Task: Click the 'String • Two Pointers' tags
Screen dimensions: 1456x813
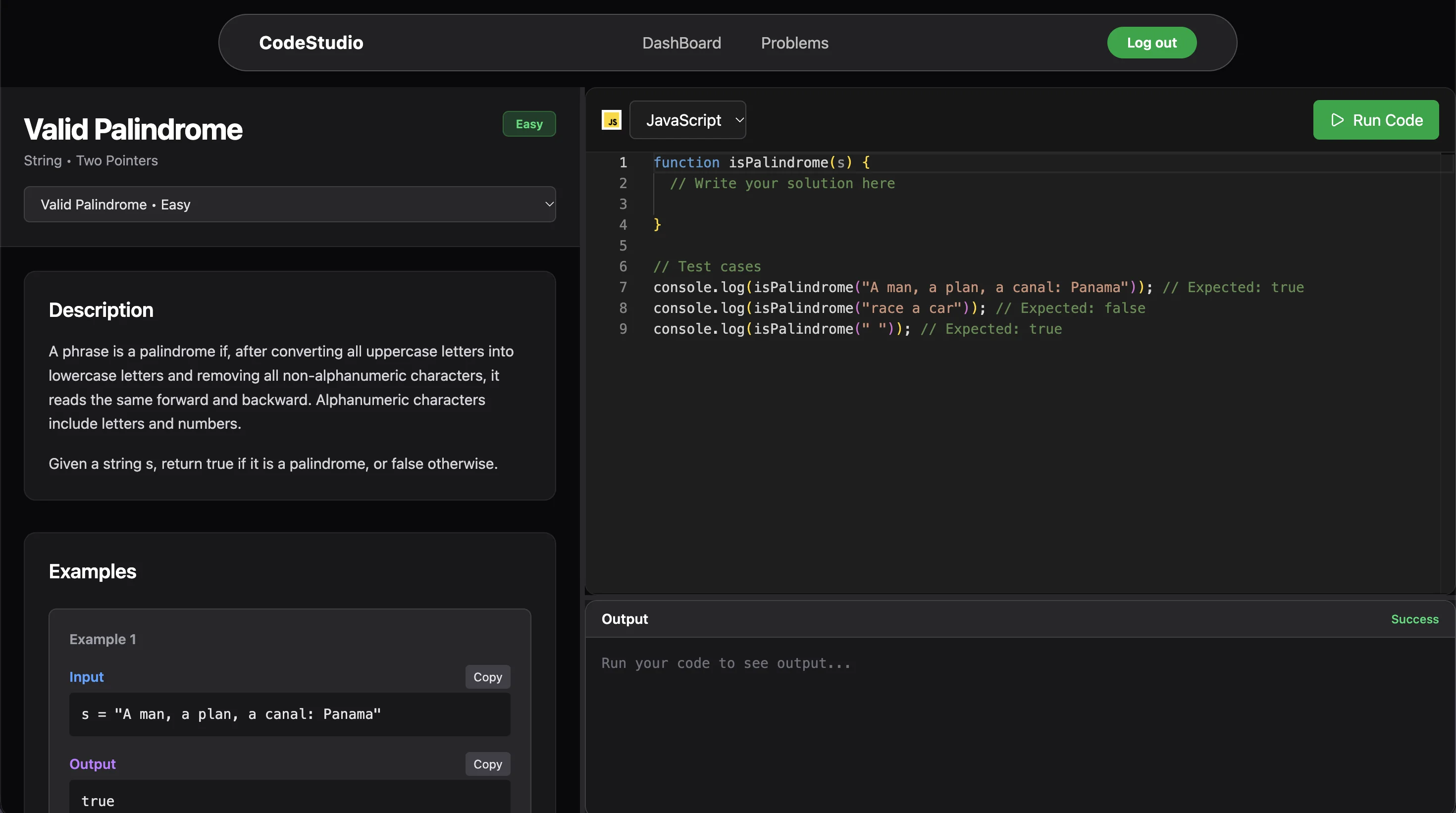Action: pyautogui.click(x=91, y=160)
